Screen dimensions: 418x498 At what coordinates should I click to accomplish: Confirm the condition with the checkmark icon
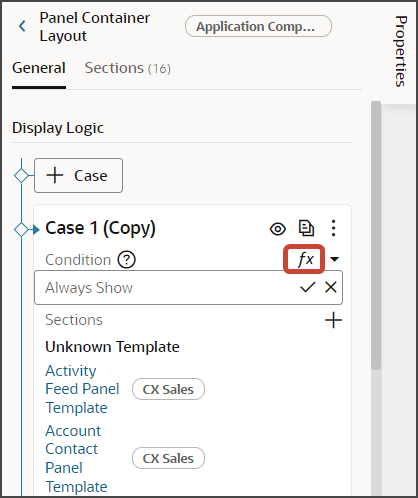pyautogui.click(x=307, y=287)
